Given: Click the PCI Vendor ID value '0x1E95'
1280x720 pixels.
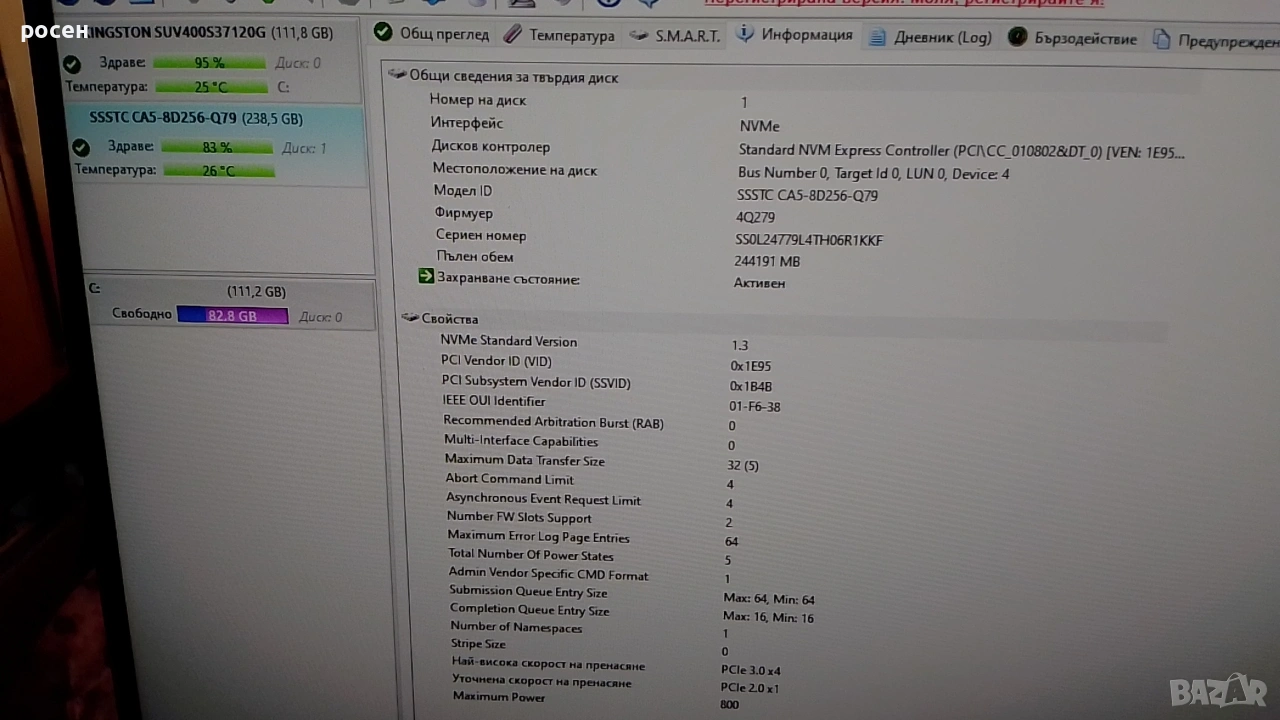Looking at the screenshot, I should (751, 365).
